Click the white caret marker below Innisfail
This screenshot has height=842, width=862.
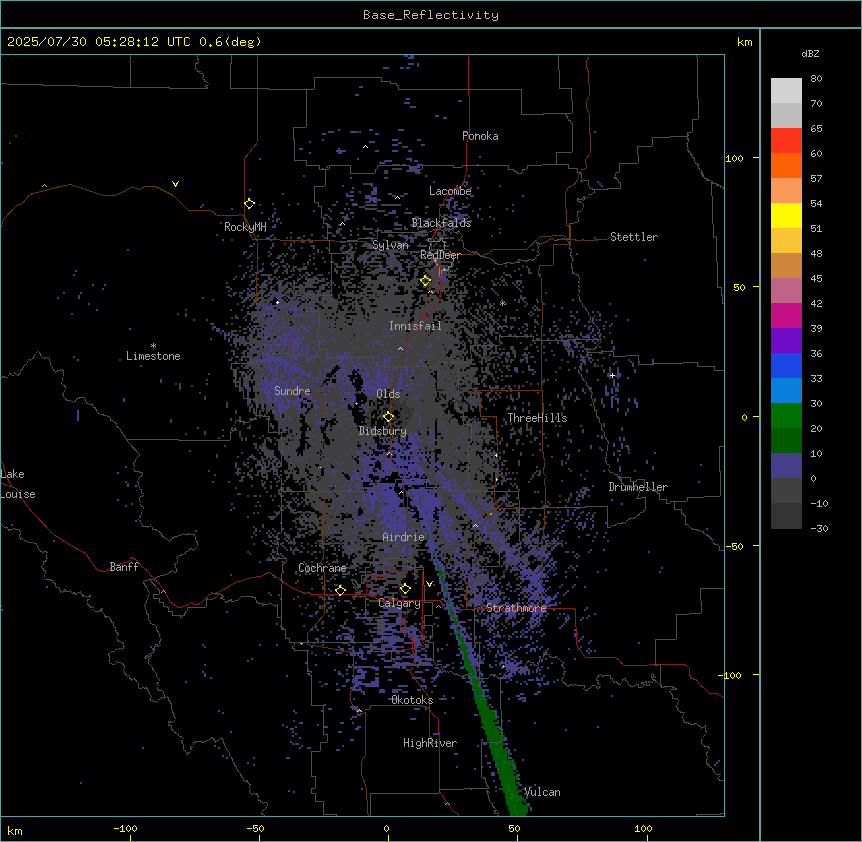point(400,348)
